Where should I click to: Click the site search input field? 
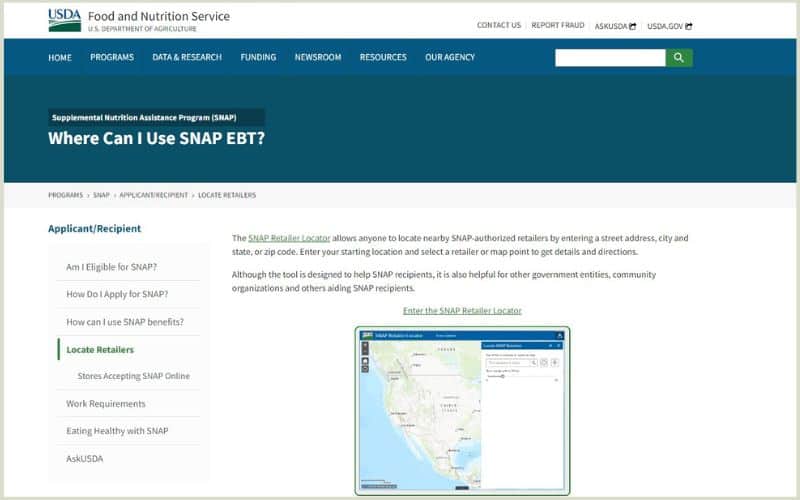(x=610, y=58)
